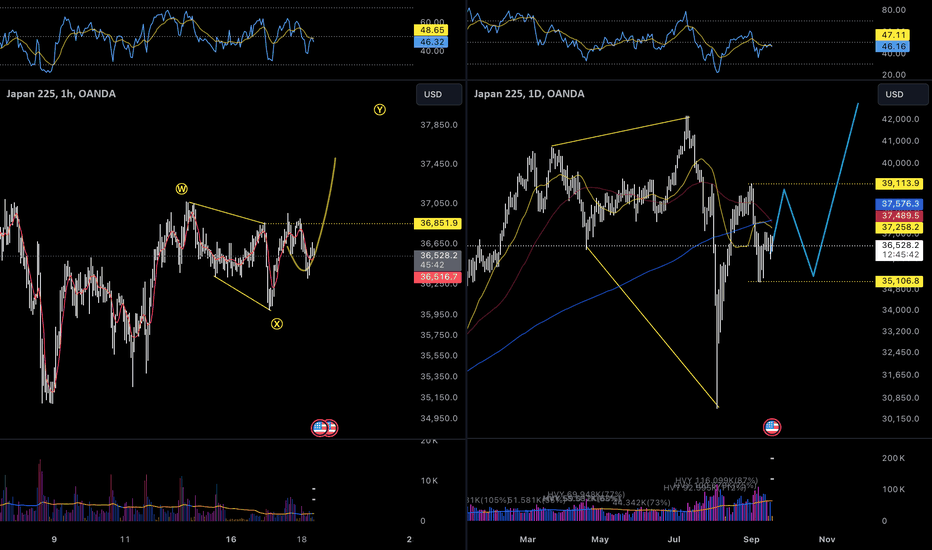The image size is (932, 550).
Task: Open the USD currency selector on the 1D chart
Action: pos(902,94)
